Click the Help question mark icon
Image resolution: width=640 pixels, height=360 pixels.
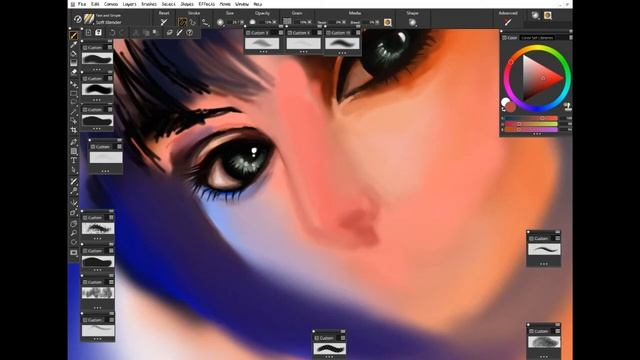(x=190, y=33)
